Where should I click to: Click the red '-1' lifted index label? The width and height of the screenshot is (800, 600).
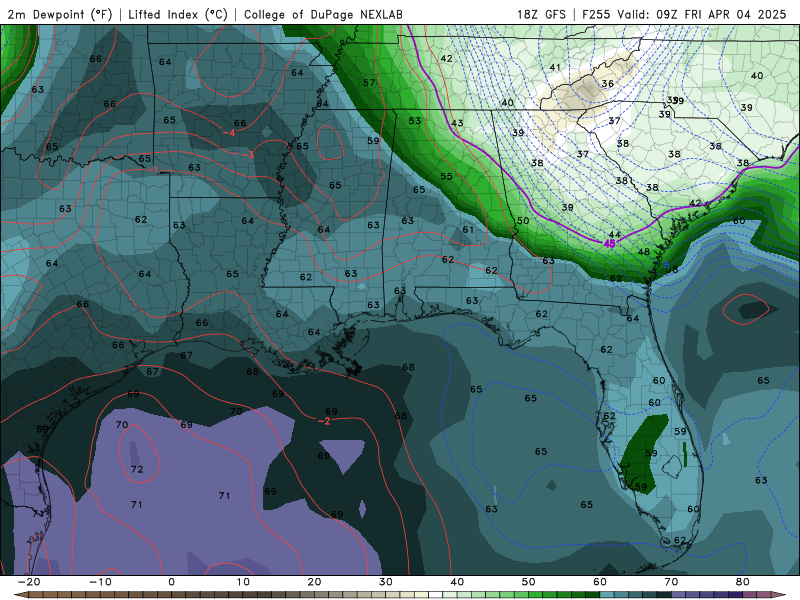point(154,170)
